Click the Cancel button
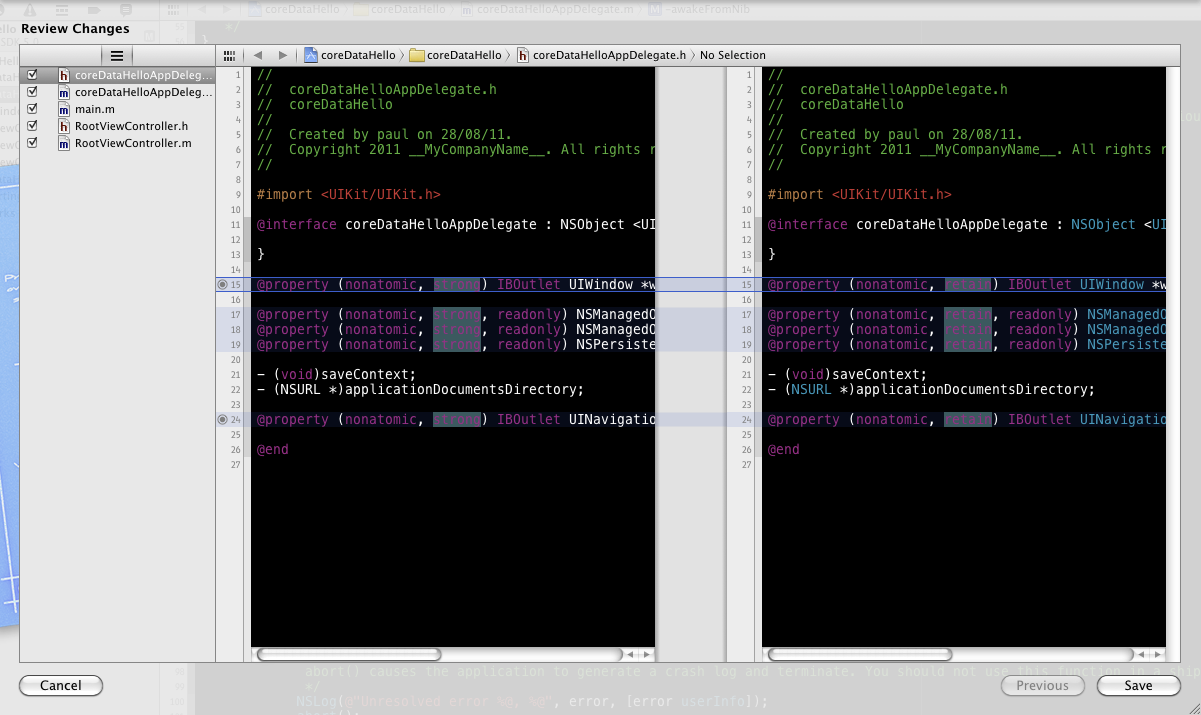This screenshot has width=1201, height=715. [61, 685]
